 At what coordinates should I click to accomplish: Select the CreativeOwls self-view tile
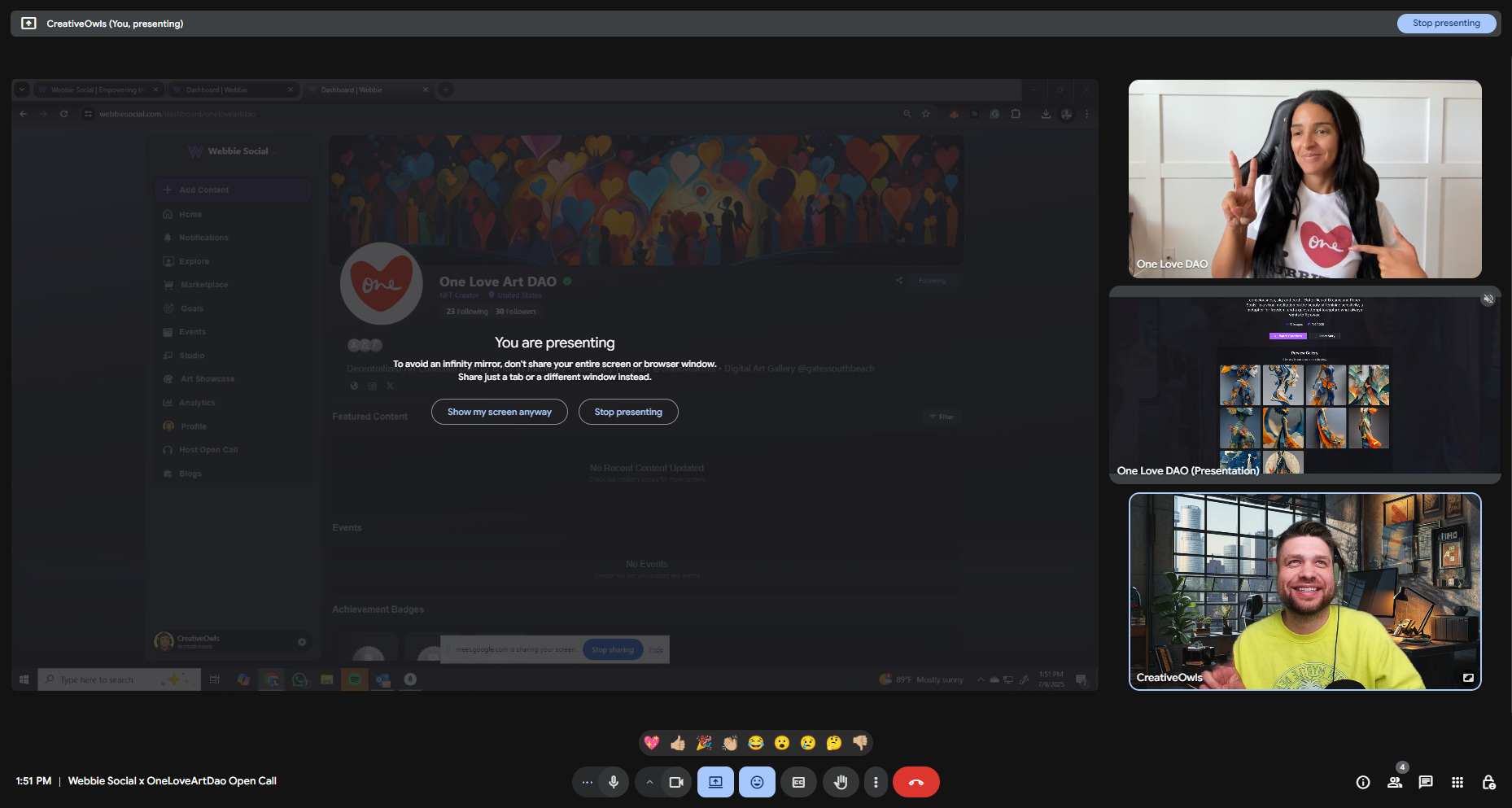[1304, 592]
